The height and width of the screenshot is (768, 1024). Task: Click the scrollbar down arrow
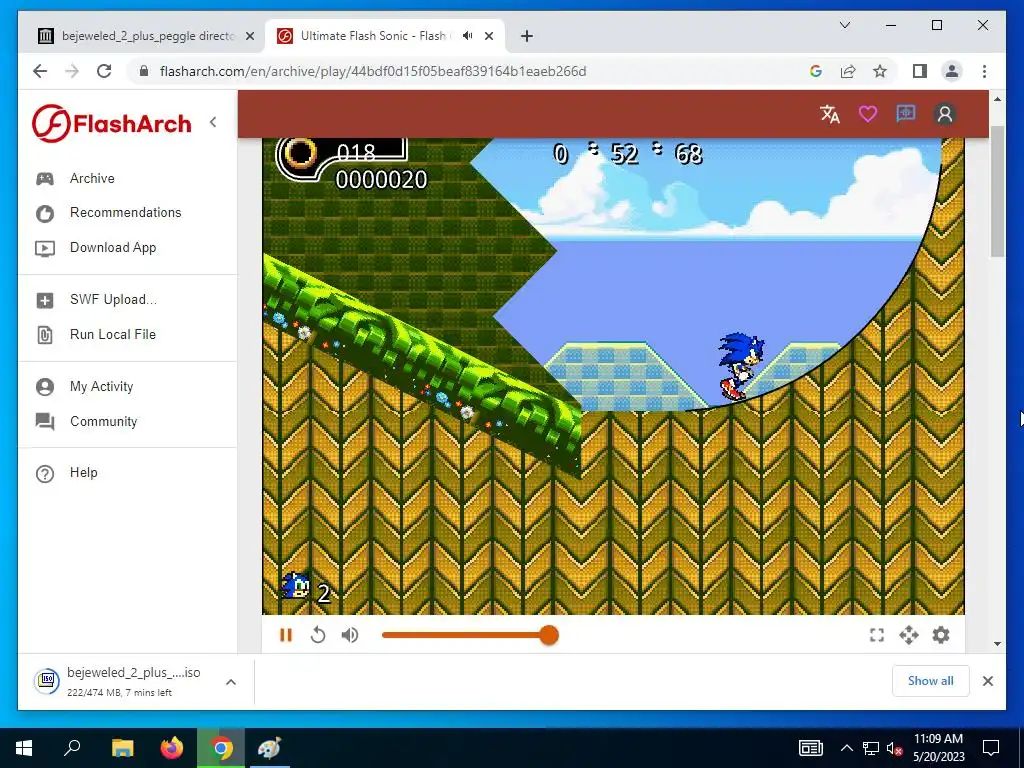point(997,644)
